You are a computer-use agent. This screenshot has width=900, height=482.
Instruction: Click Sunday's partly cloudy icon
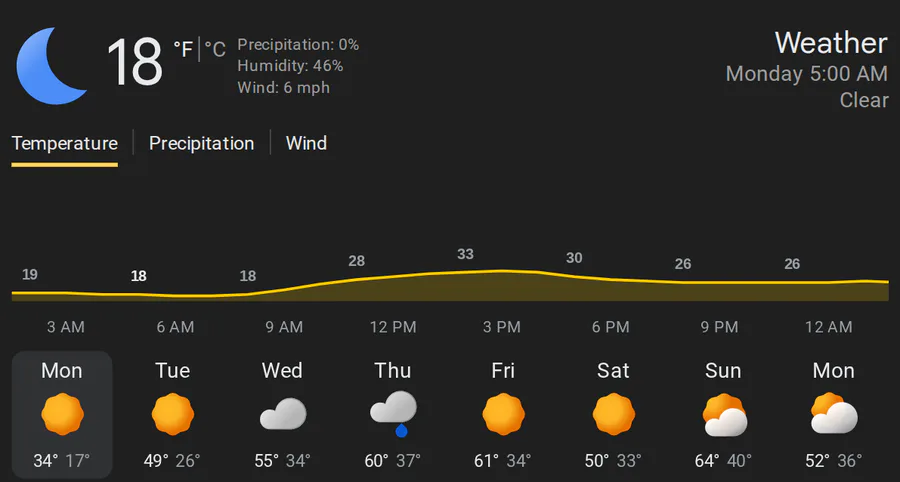tap(723, 414)
